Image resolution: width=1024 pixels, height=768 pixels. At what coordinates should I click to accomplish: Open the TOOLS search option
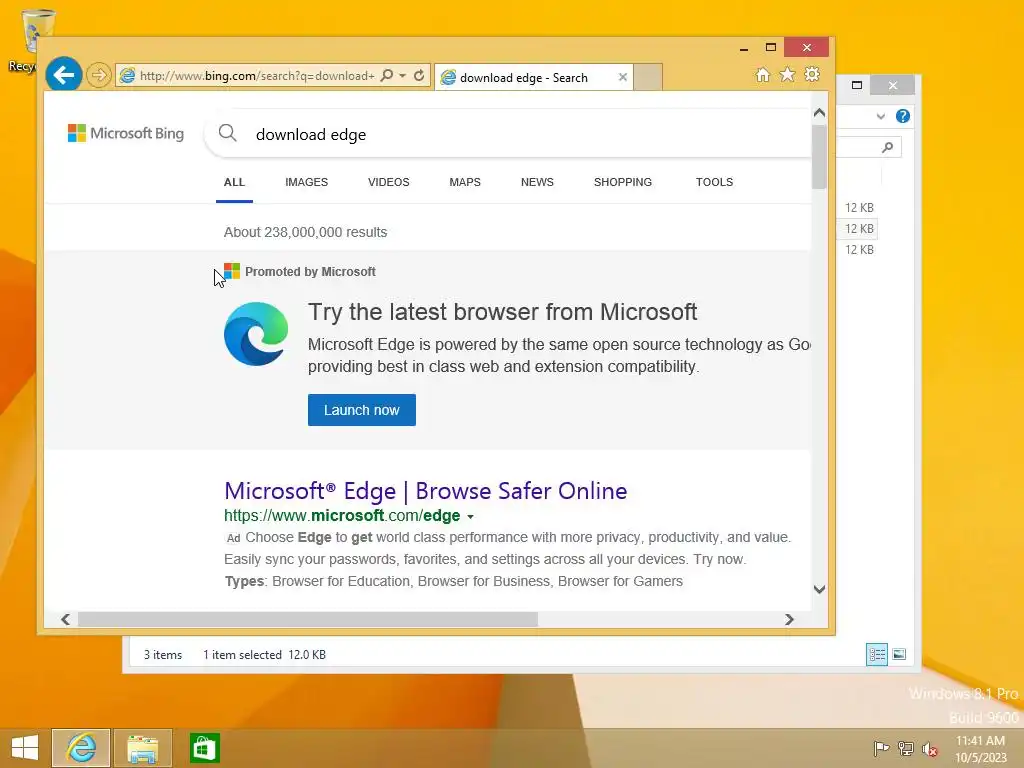[714, 182]
